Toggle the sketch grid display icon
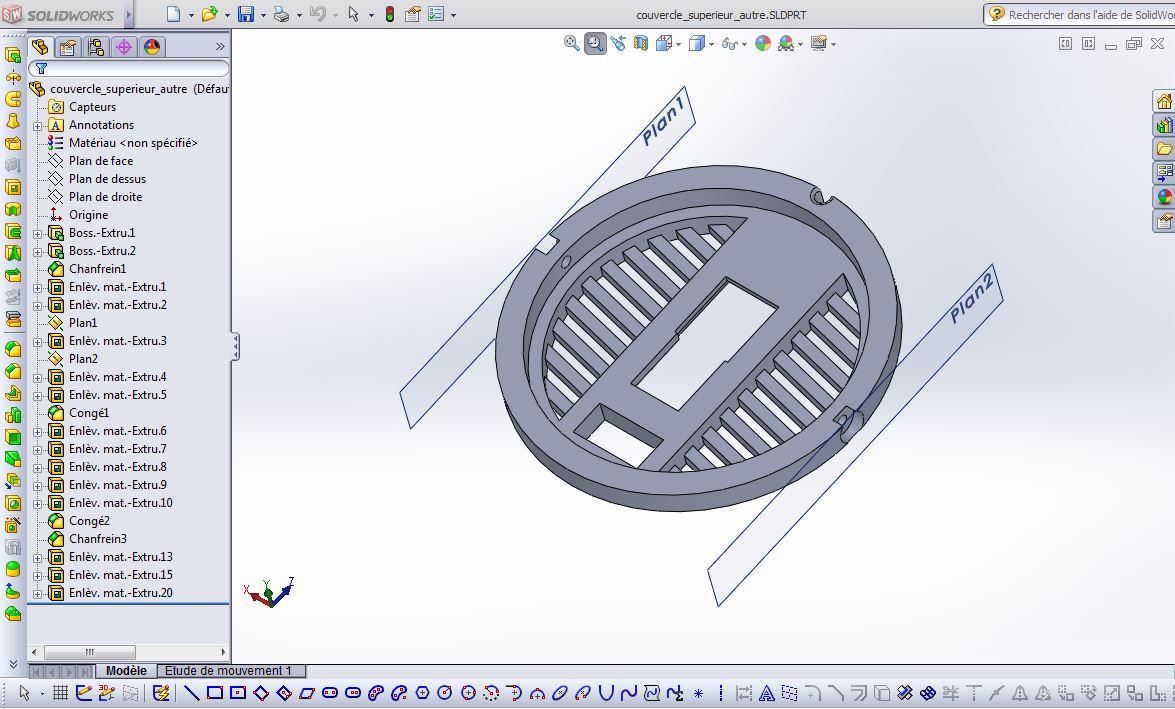The width and height of the screenshot is (1175, 709). [x=61, y=693]
